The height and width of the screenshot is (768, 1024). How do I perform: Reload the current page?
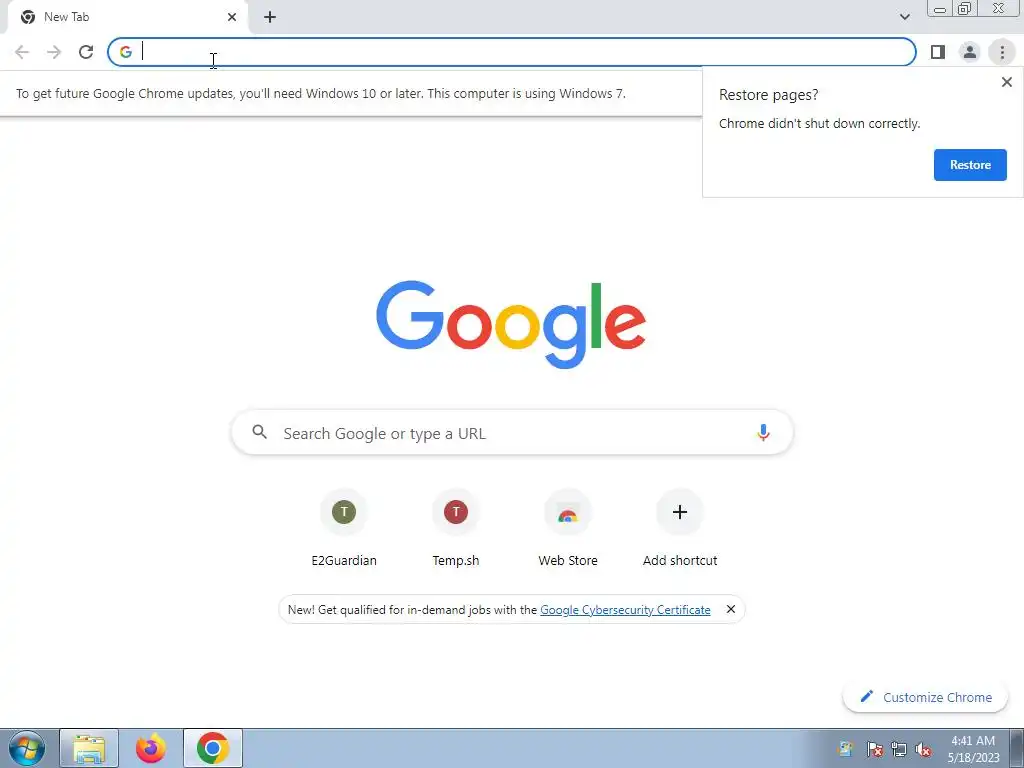[86, 52]
